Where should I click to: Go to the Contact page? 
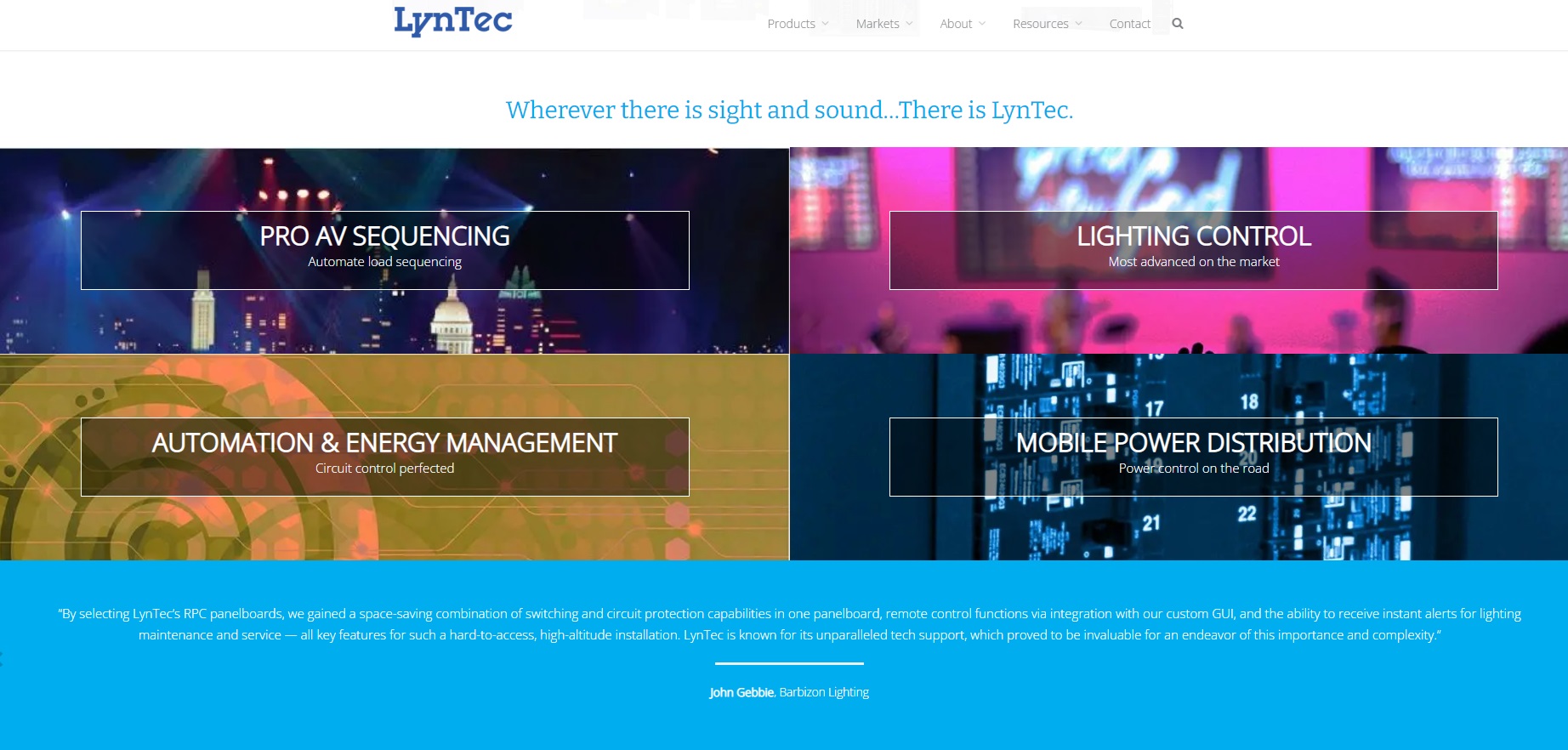coord(1130,24)
